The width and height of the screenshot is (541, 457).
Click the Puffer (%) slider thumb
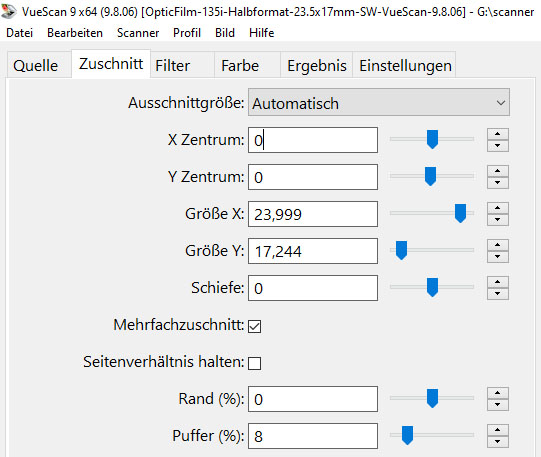(407, 435)
